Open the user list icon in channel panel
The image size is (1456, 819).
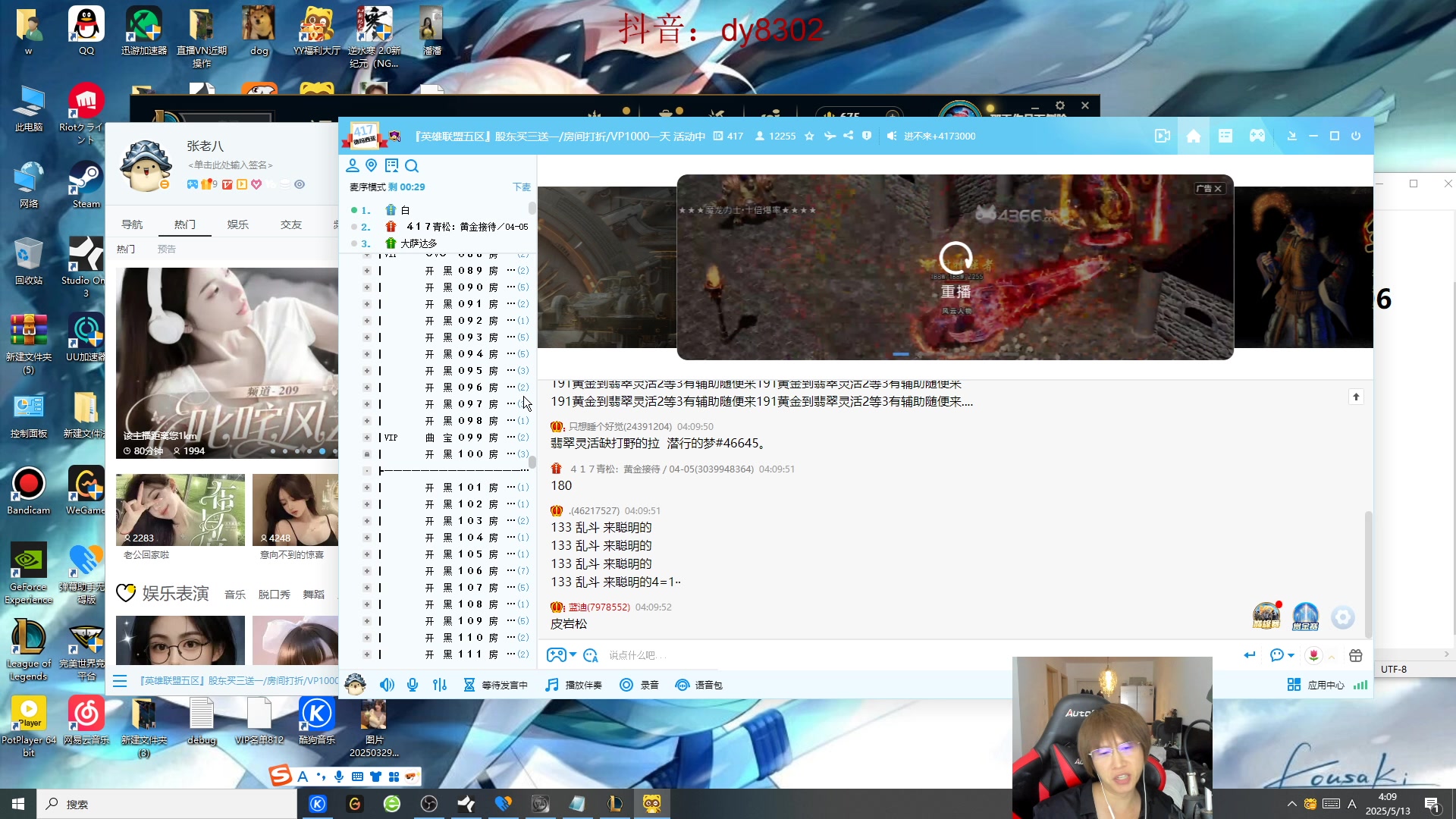click(352, 165)
